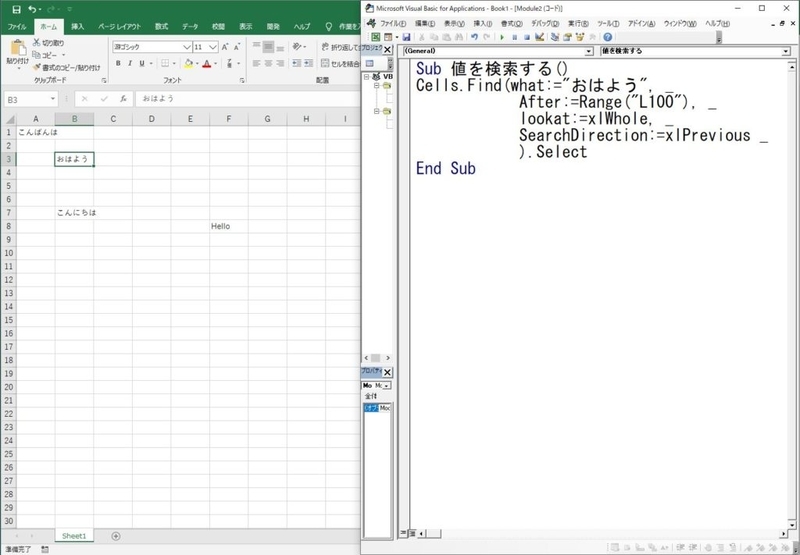This screenshot has width=800, height=555.
Task: Close the Project Explorer pane
Action: tap(387, 49)
